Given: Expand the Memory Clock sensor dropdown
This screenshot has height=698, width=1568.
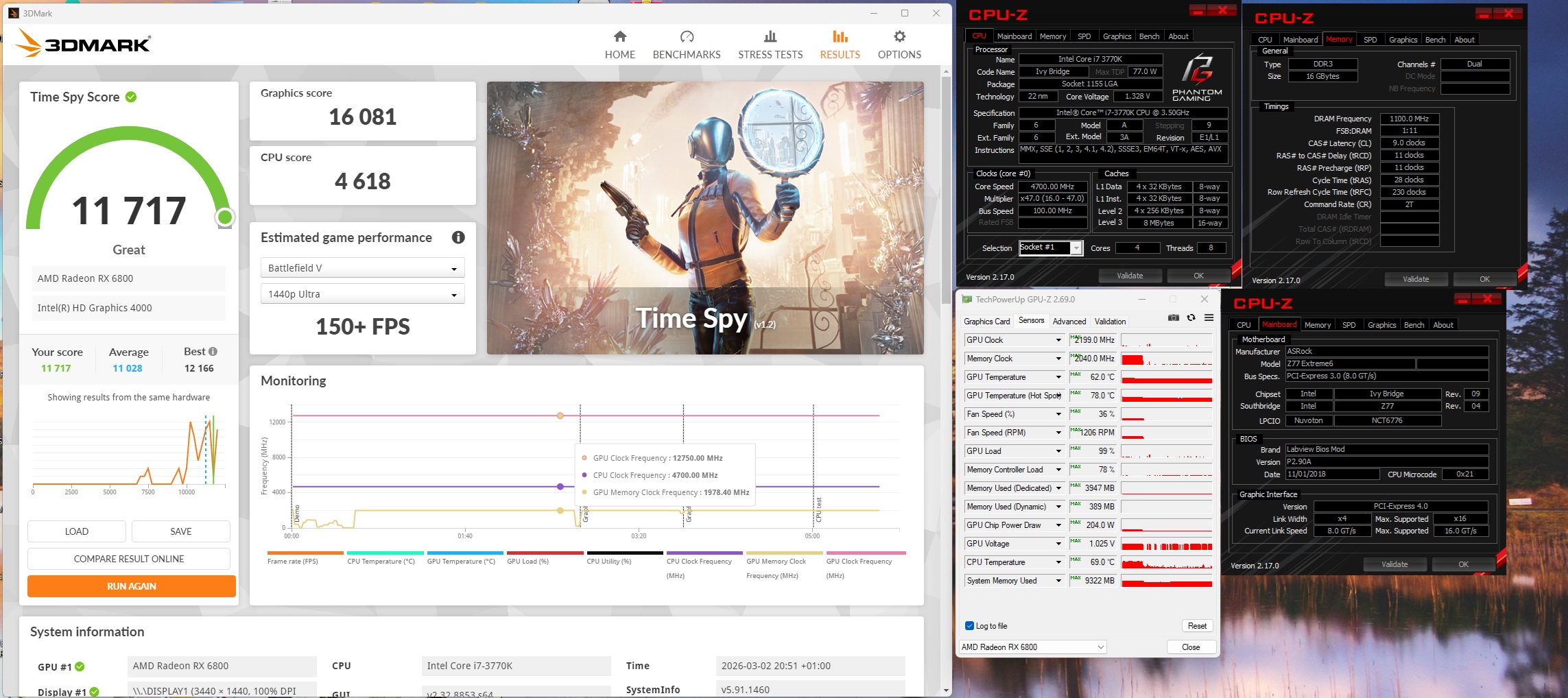Looking at the screenshot, I should click(x=1058, y=359).
